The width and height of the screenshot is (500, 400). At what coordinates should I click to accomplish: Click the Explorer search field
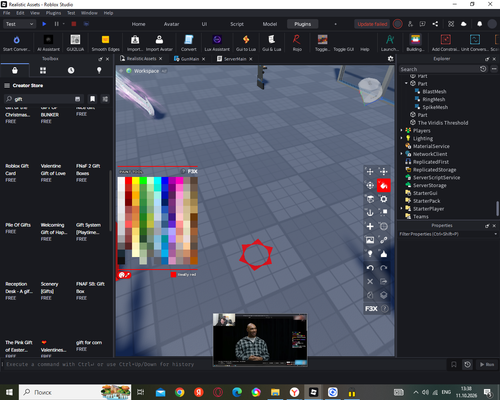tap(439, 69)
